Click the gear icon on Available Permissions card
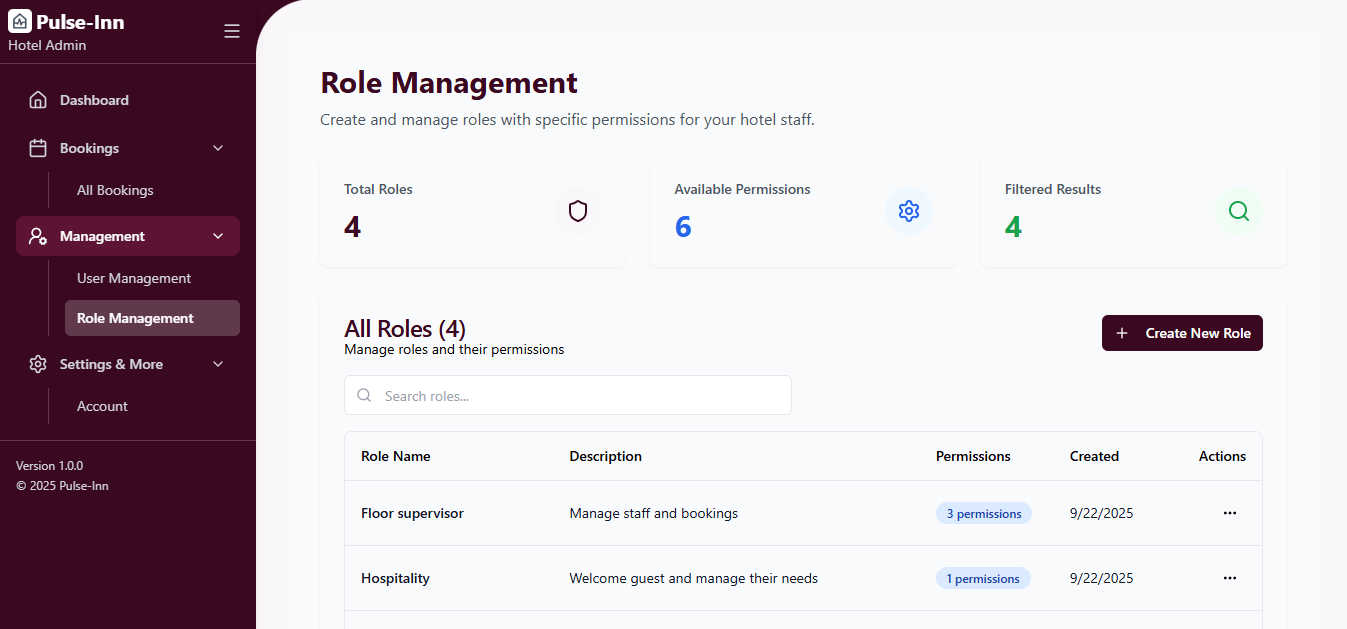 (x=908, y=211)
